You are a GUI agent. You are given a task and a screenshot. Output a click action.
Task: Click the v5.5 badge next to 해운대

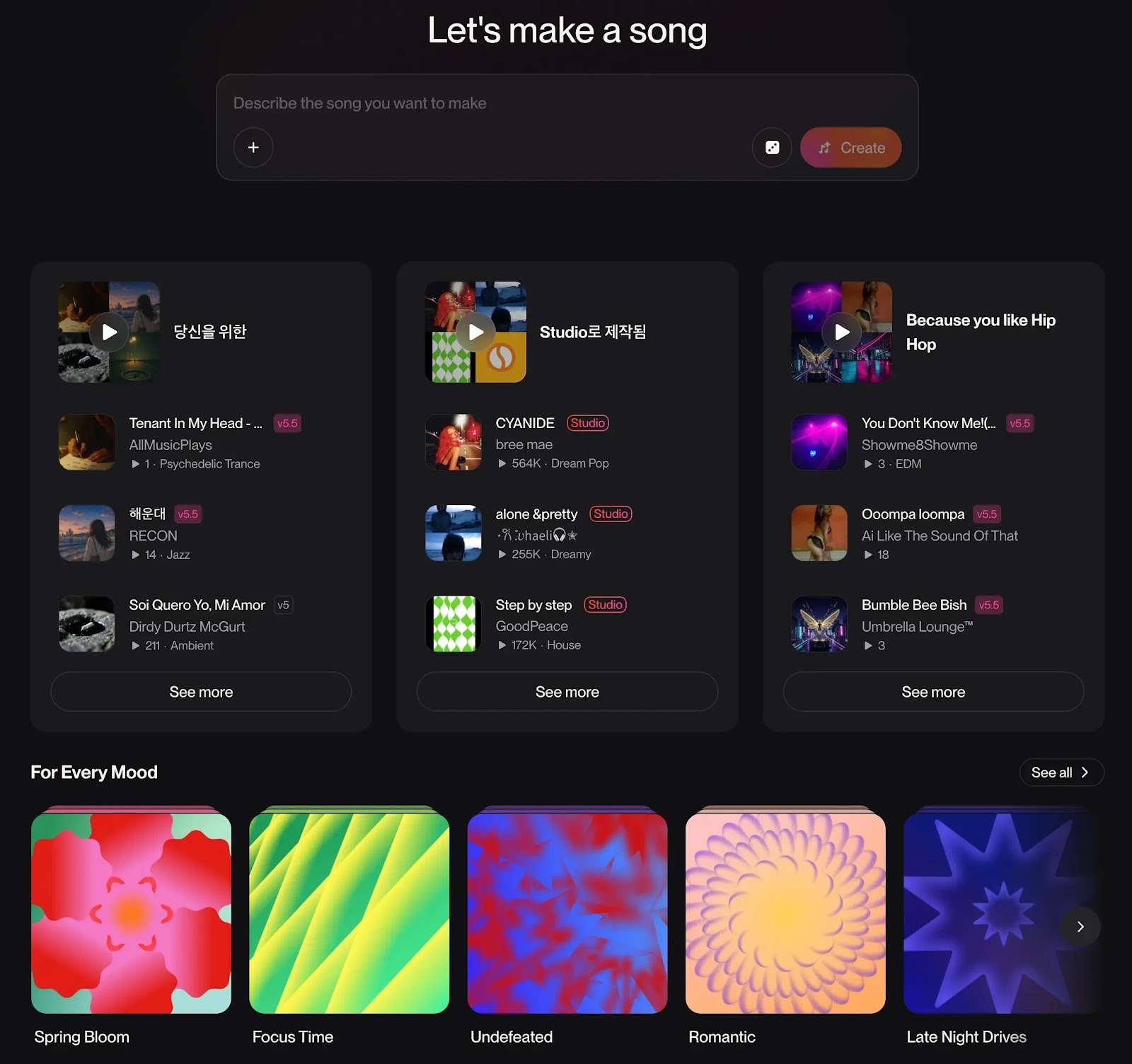coord(187,514)
